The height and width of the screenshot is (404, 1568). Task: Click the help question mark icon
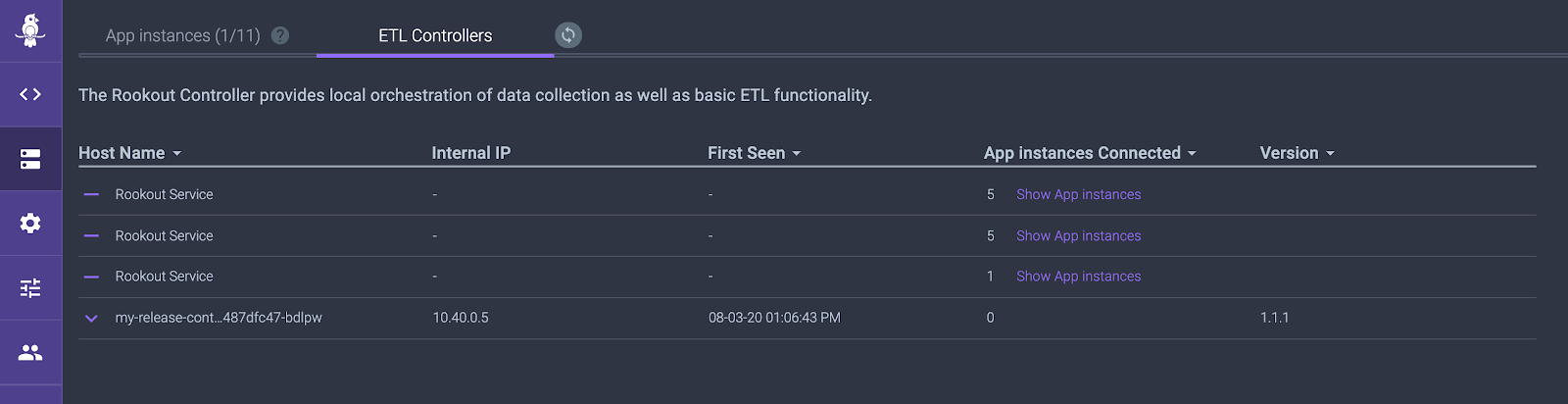280,35
